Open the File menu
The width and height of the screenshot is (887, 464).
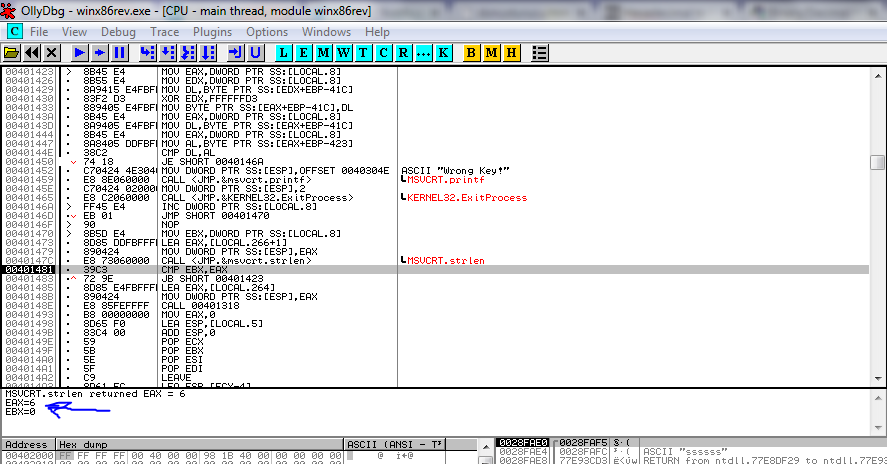[x=39, y=32]
